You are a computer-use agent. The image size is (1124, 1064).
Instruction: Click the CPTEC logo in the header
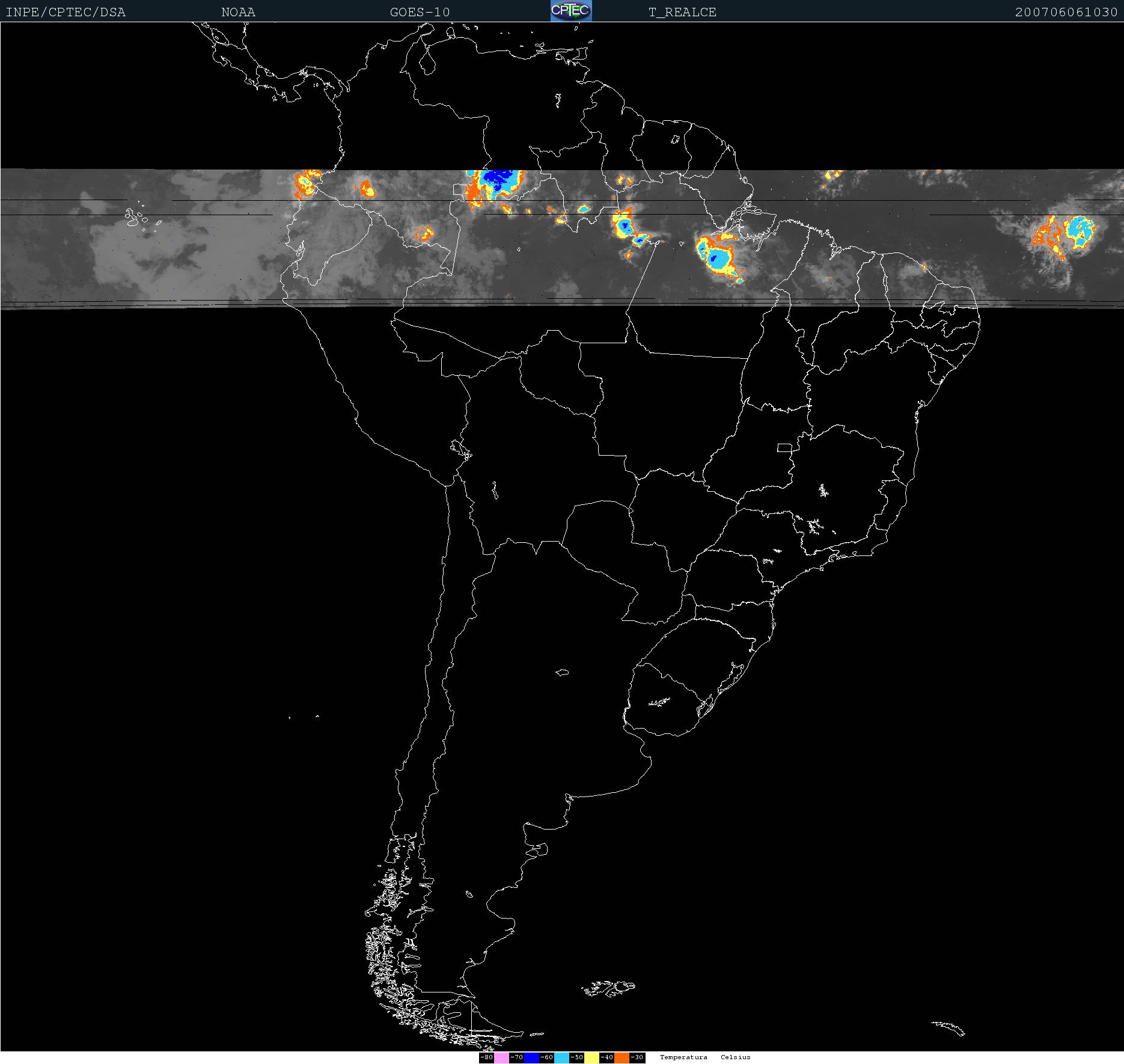tap(571, 11)
